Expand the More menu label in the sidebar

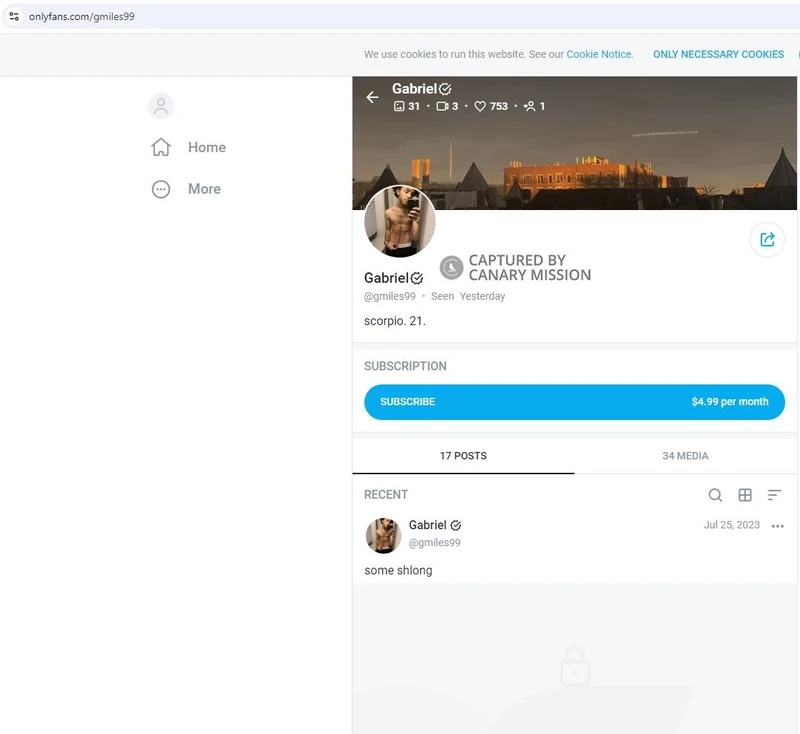click(x=204, y=189)
